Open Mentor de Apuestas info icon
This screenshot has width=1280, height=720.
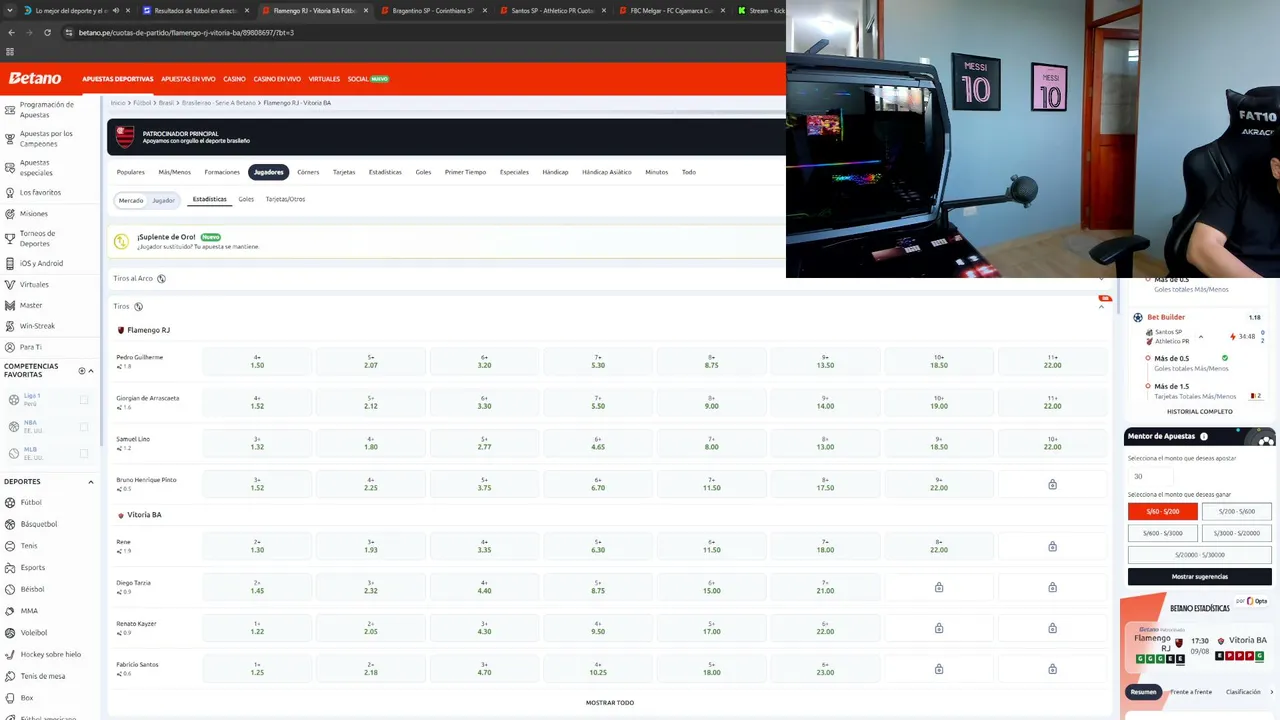[x=1204, y=437]
